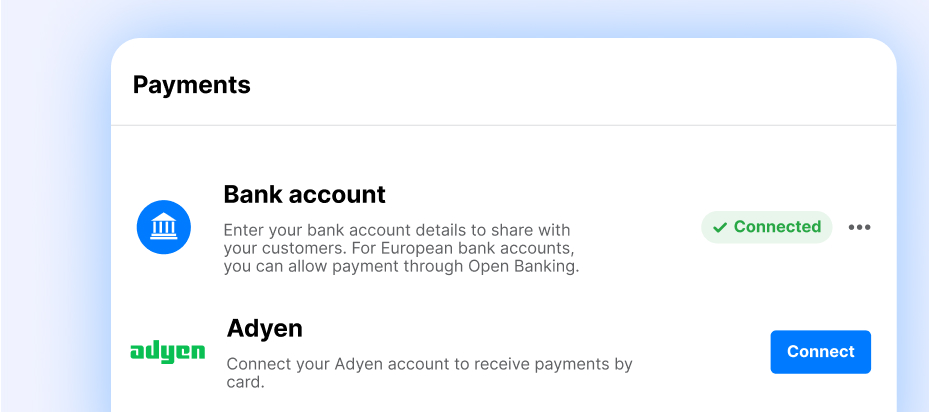Viewport: 929px width, 412px height.
Task: Click the Payments panel title
Action: click(191, 85)
